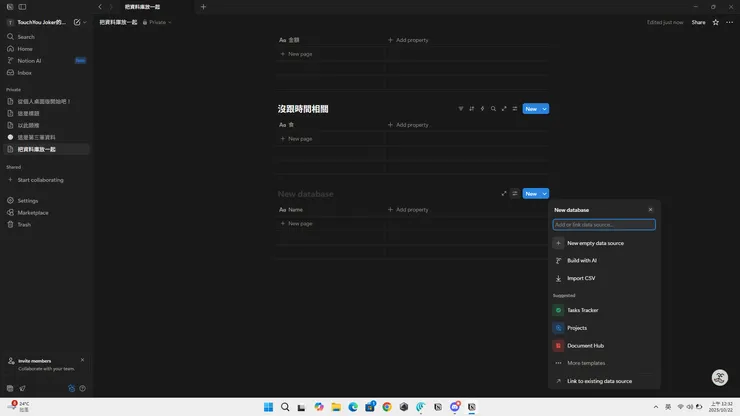Show hidden system tray icons

point(656,407)
